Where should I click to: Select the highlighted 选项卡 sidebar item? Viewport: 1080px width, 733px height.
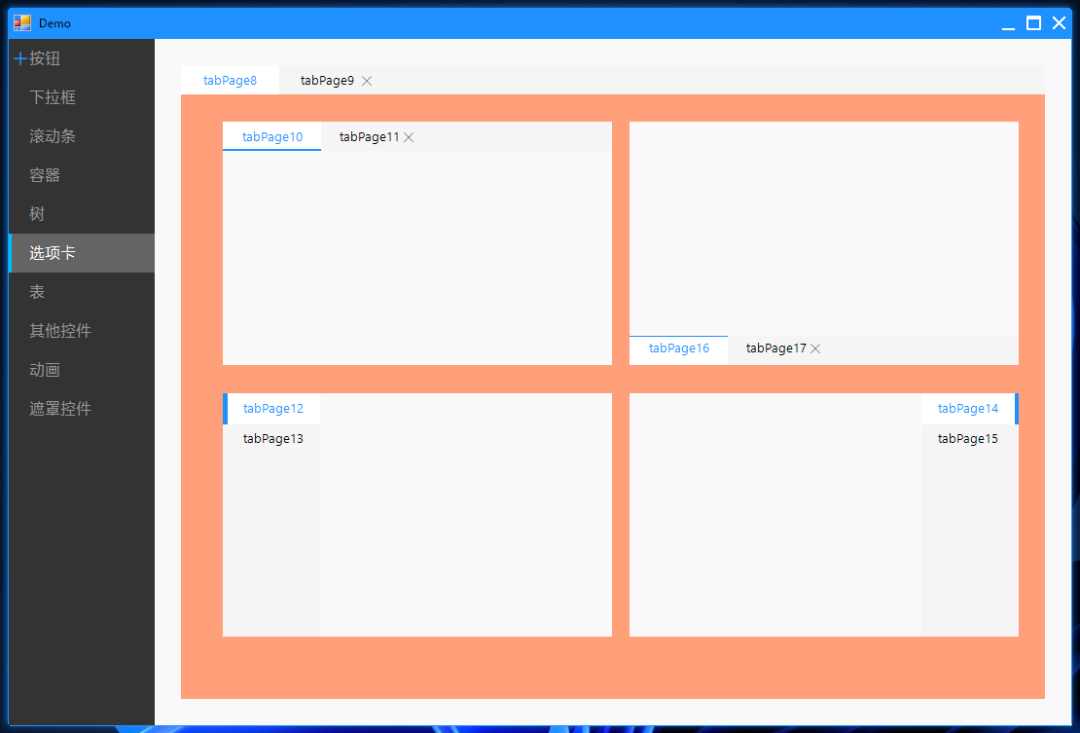[x=81, y=253]
